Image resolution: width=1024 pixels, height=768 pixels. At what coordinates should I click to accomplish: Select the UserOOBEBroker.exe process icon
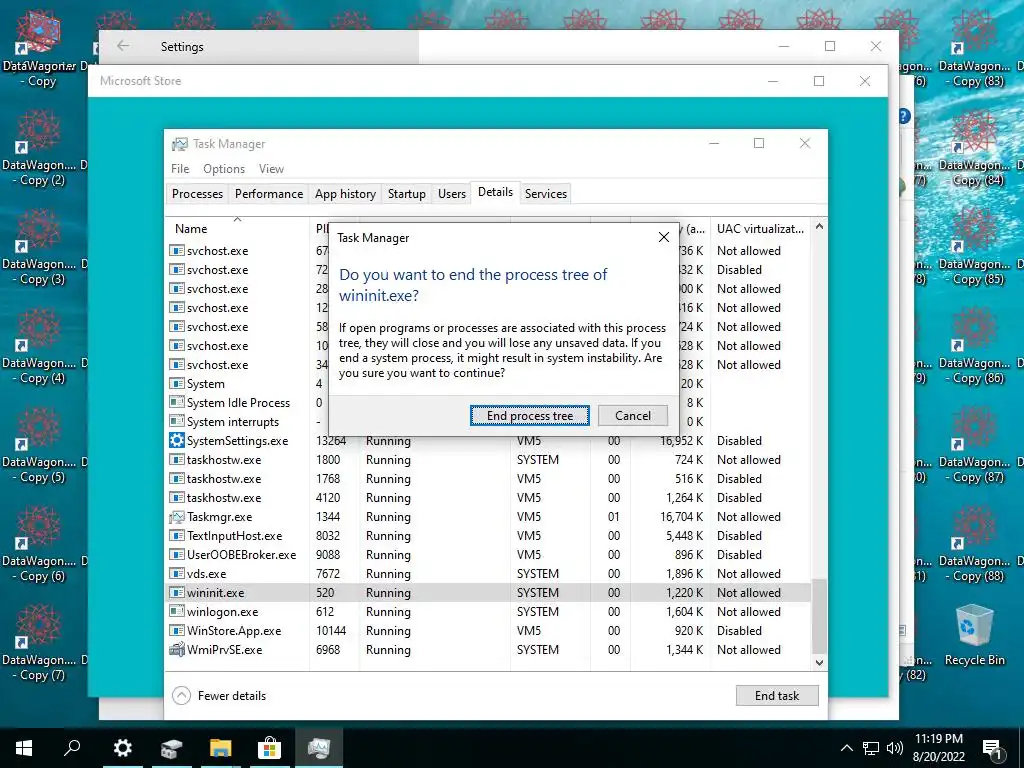coord(176,554)
